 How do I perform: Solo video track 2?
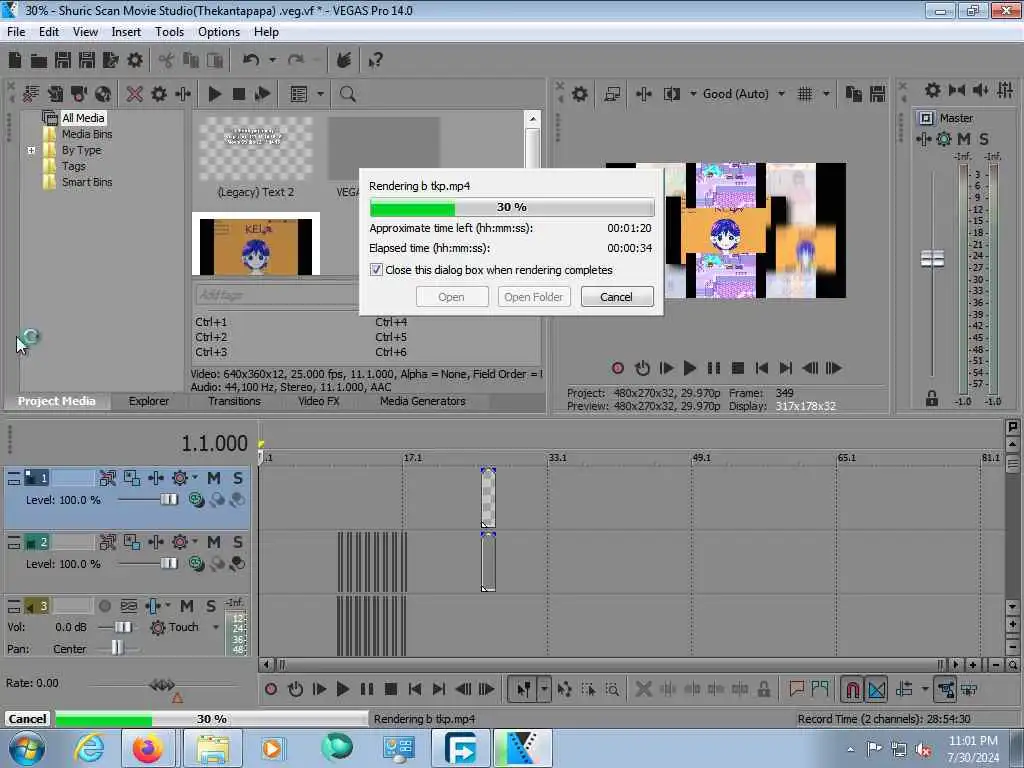(238, 542)
